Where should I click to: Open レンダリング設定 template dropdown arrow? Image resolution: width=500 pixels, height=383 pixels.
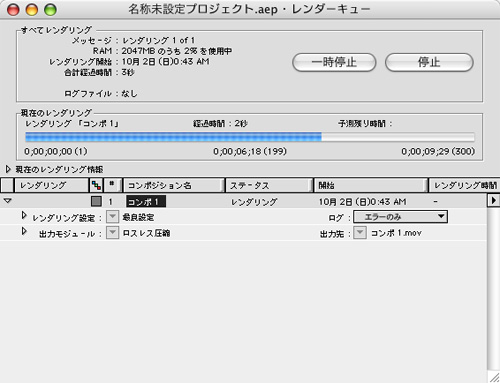click(x=112, y=217)
